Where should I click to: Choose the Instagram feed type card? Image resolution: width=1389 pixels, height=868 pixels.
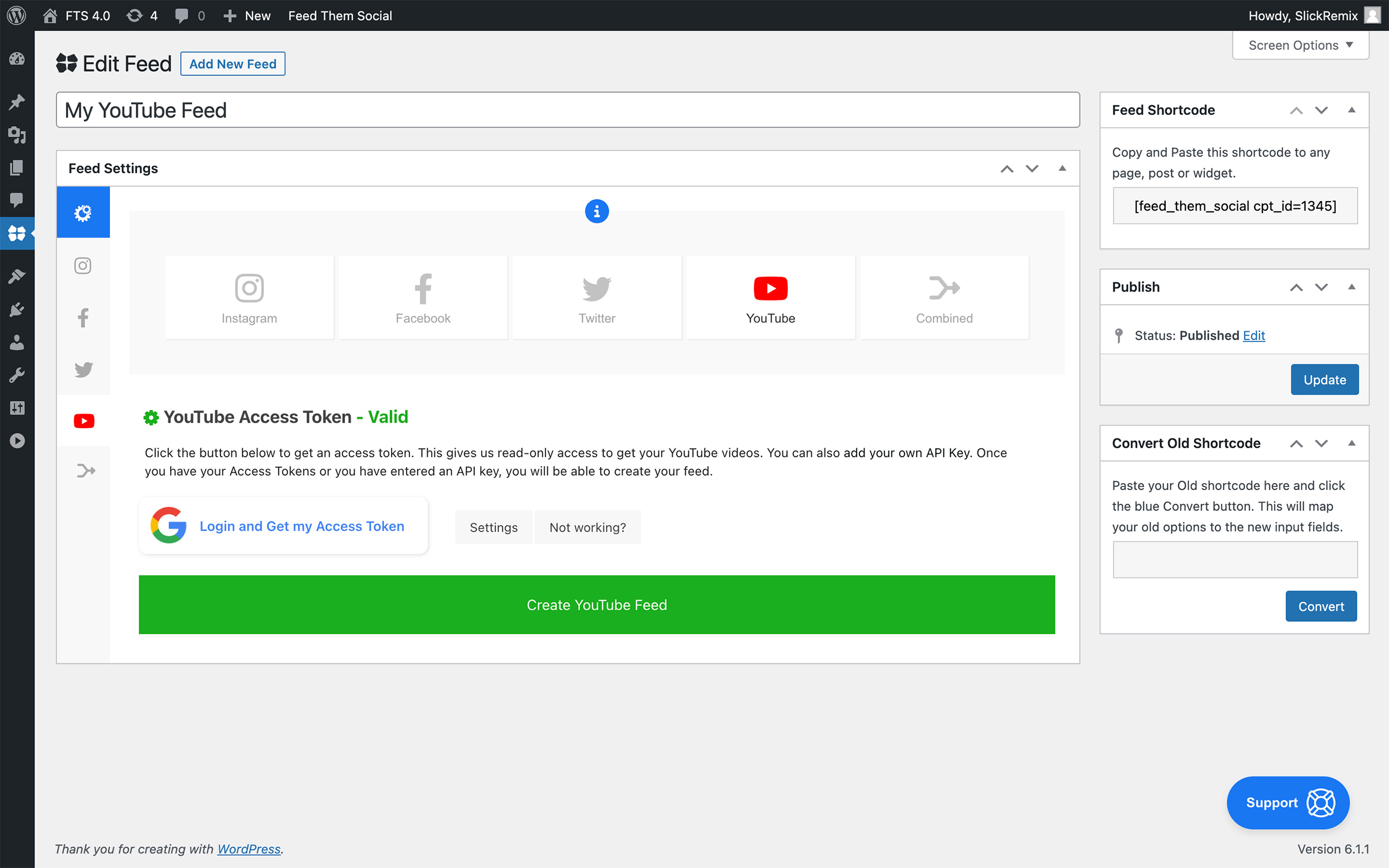click(x=249, y=297)
